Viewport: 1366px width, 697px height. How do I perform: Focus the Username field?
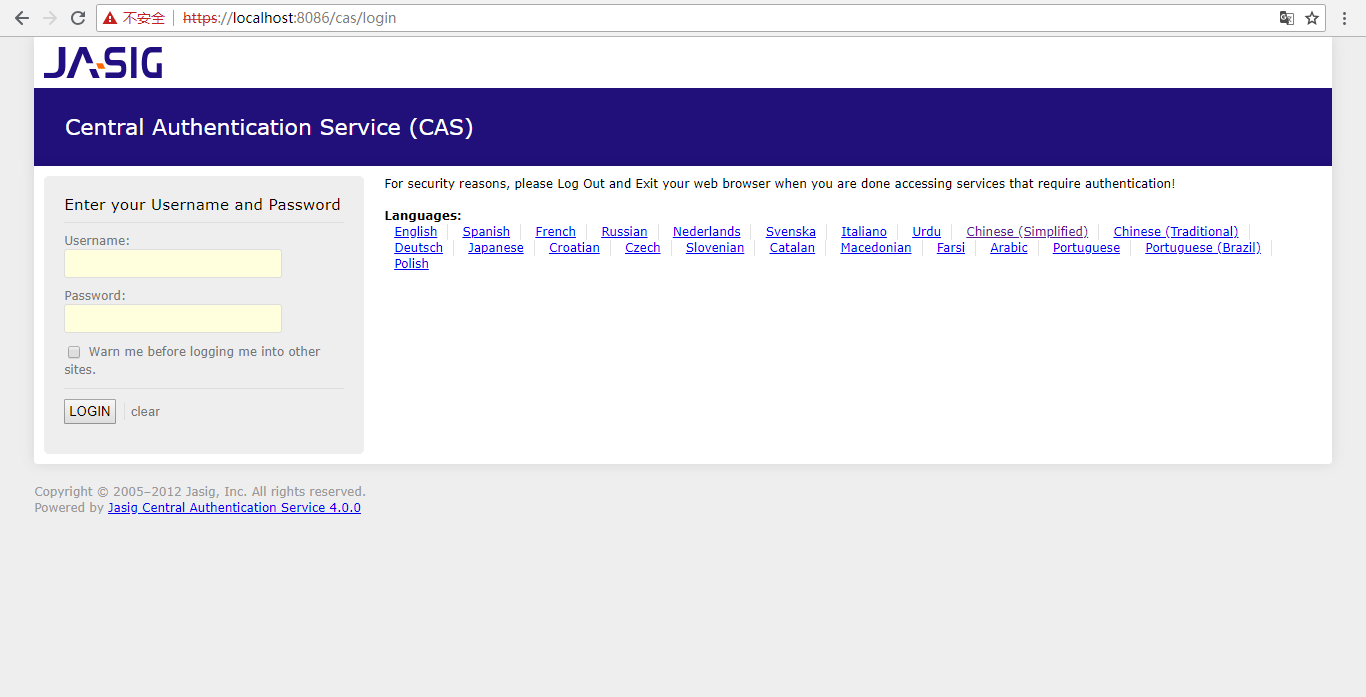point(173,264)
